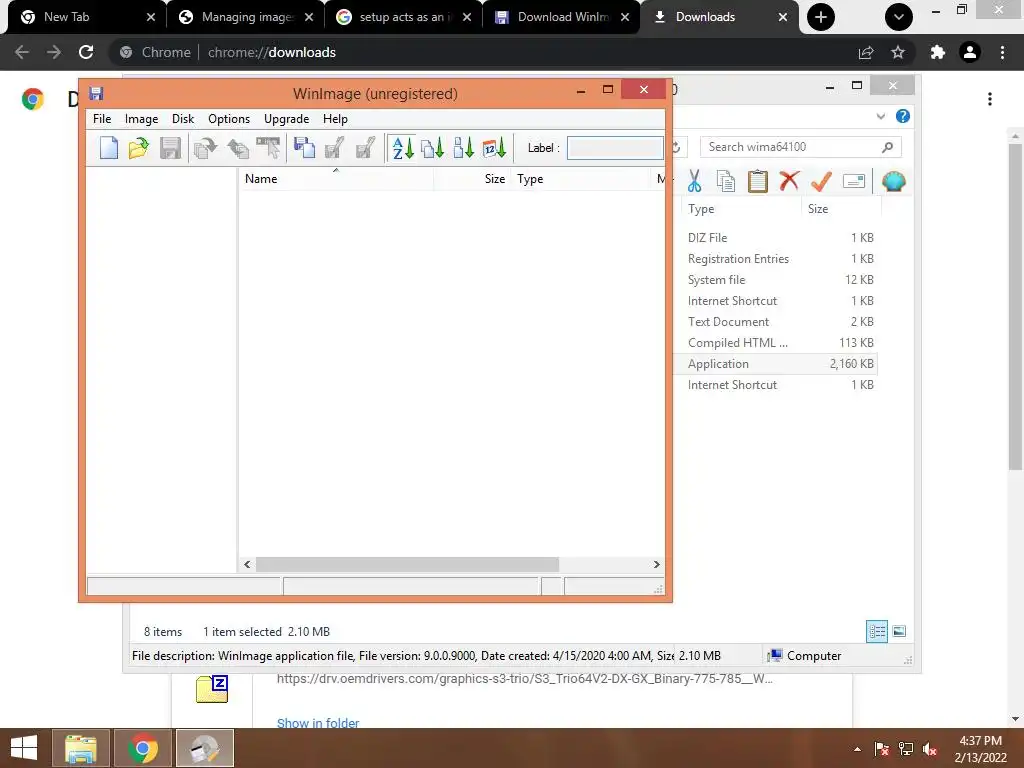Click the select files cursor icon
Viewport: 1024px width, 768px height.
point(268,148)
